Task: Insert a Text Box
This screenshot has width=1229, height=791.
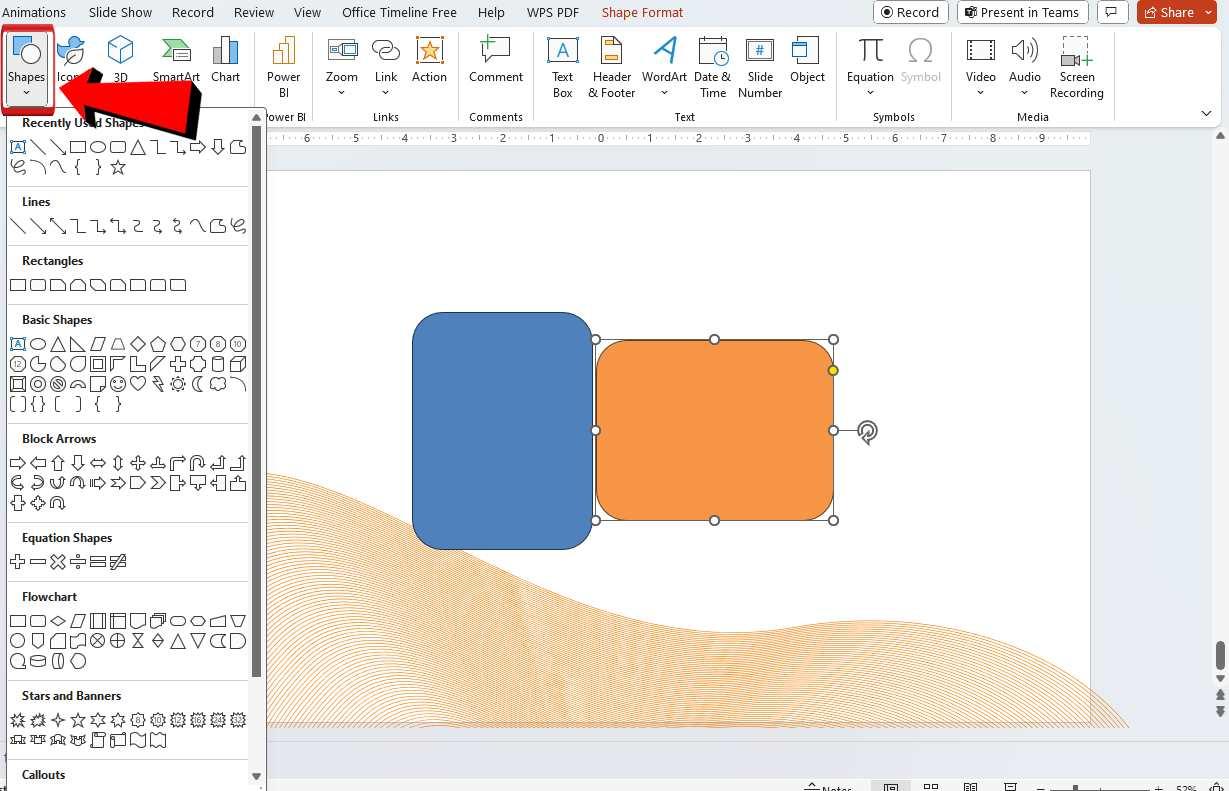Action: [562, 66]
